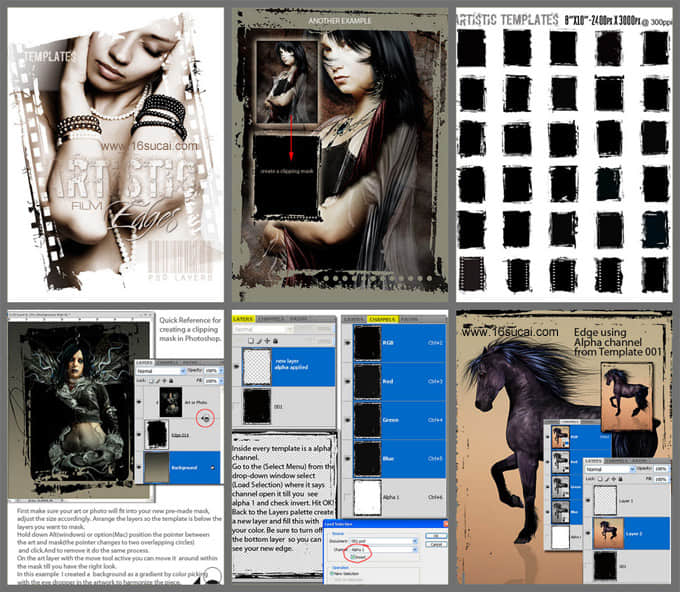This screenshot has width=680, height=592.
Task: Select the New Selection radio button
Action: click(332, 573)
